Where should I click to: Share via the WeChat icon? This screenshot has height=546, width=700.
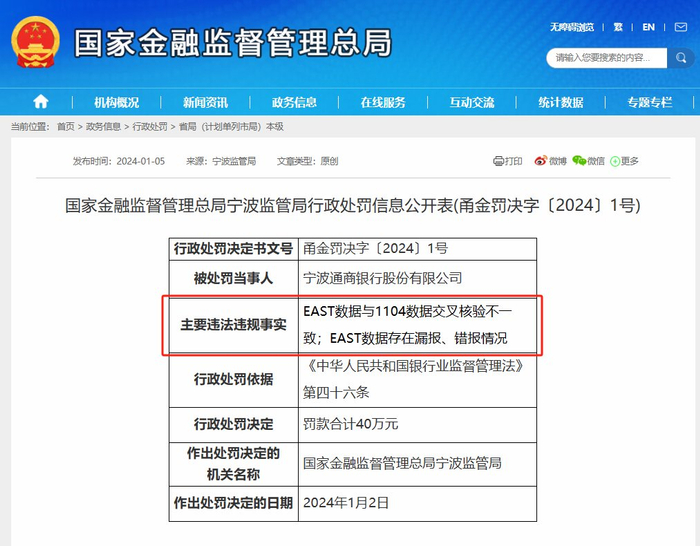tap(579, 161)
